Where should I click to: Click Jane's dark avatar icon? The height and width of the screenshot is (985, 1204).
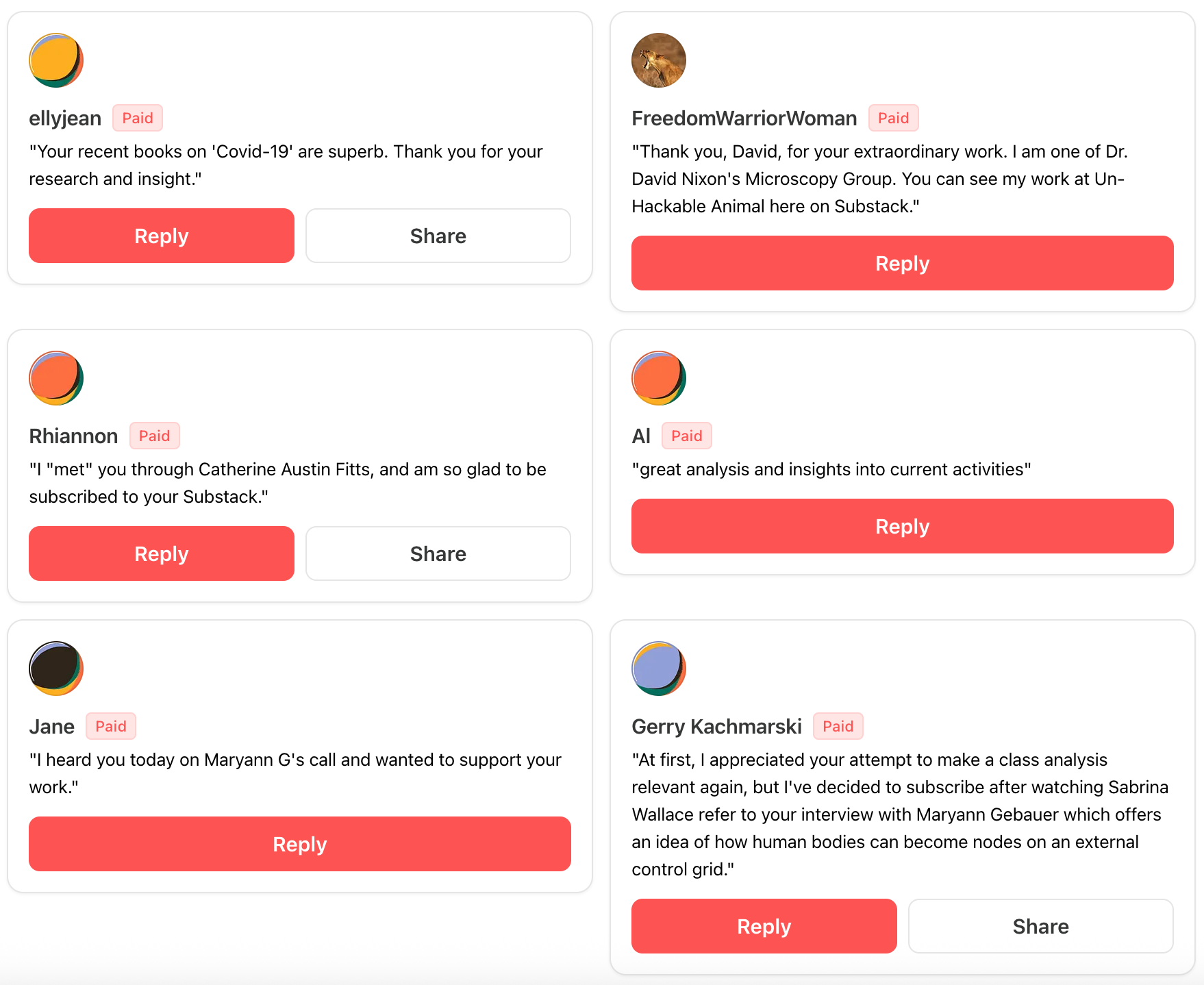coord(56,669)
